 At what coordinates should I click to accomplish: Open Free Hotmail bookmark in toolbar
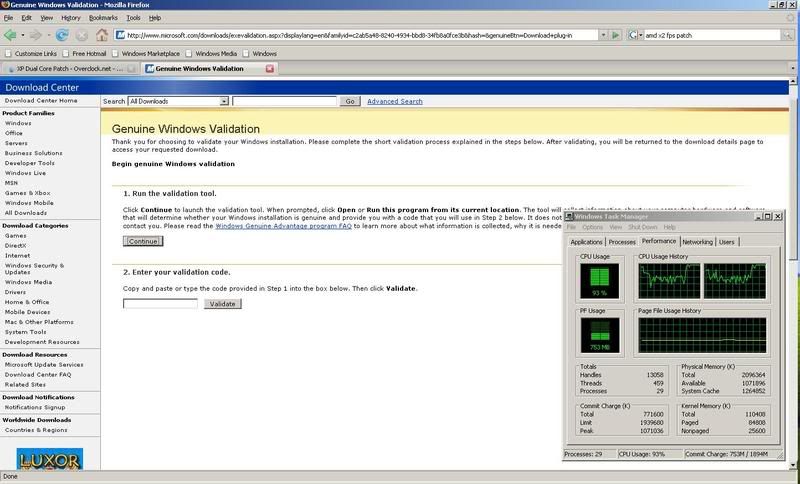click(x=90, y=53)
